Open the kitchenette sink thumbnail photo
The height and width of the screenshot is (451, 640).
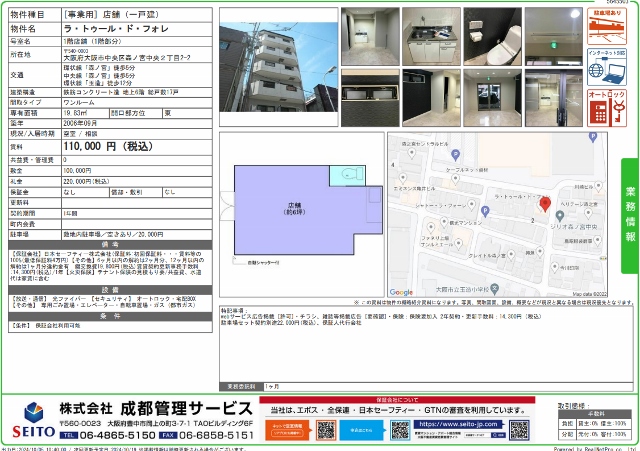tap(431, 36)
